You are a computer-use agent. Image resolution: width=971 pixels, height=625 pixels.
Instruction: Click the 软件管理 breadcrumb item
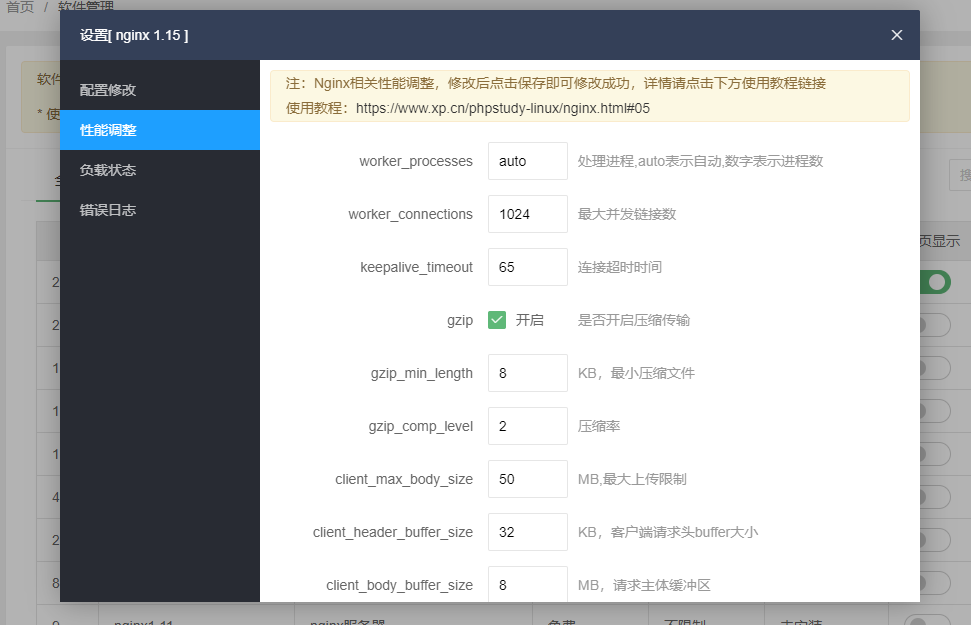[86, 7]
